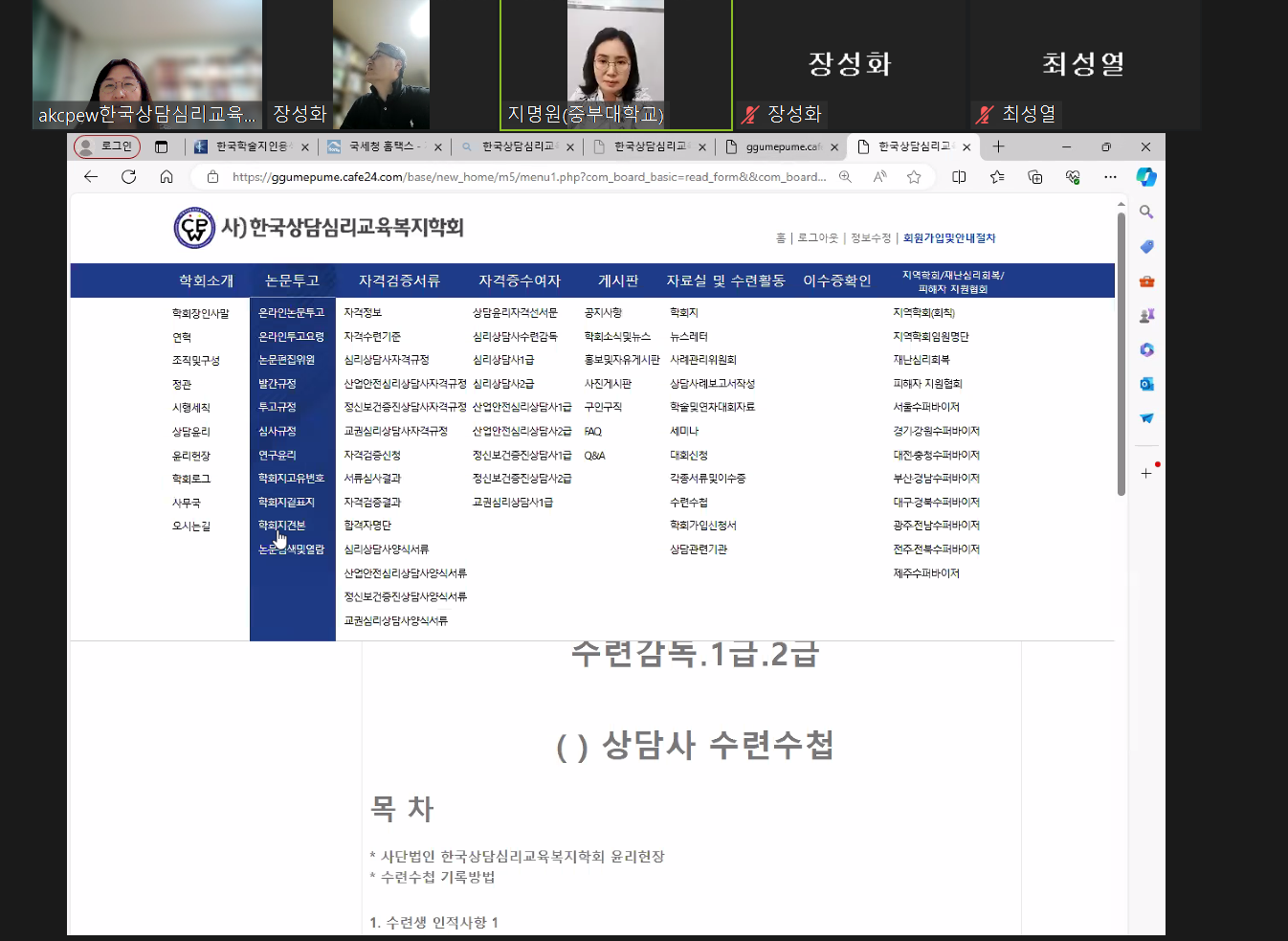Open 뉴스레터 submenu item
The height and width of the screenshot is (941, 1288).
[689, 337]
